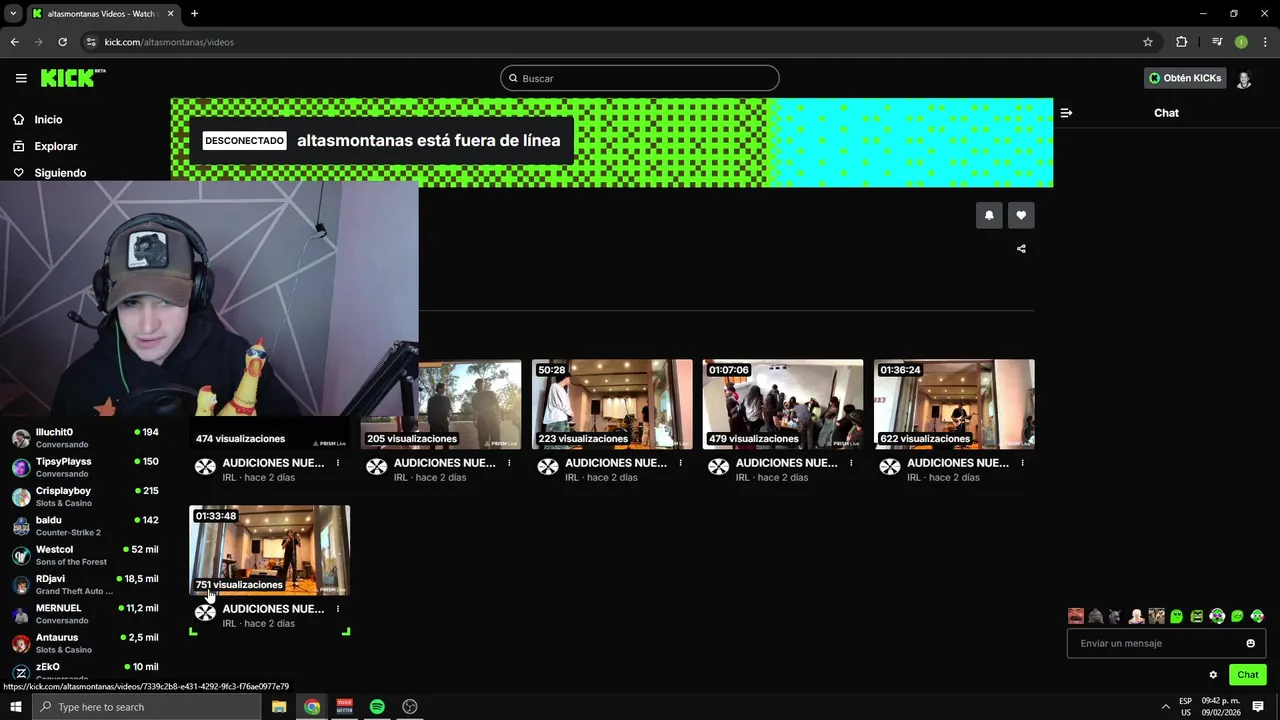Click title of the 622 visualizaciones video
Image resolution: width=1280 pixels, height=720 pixels.
pos(958,463)
